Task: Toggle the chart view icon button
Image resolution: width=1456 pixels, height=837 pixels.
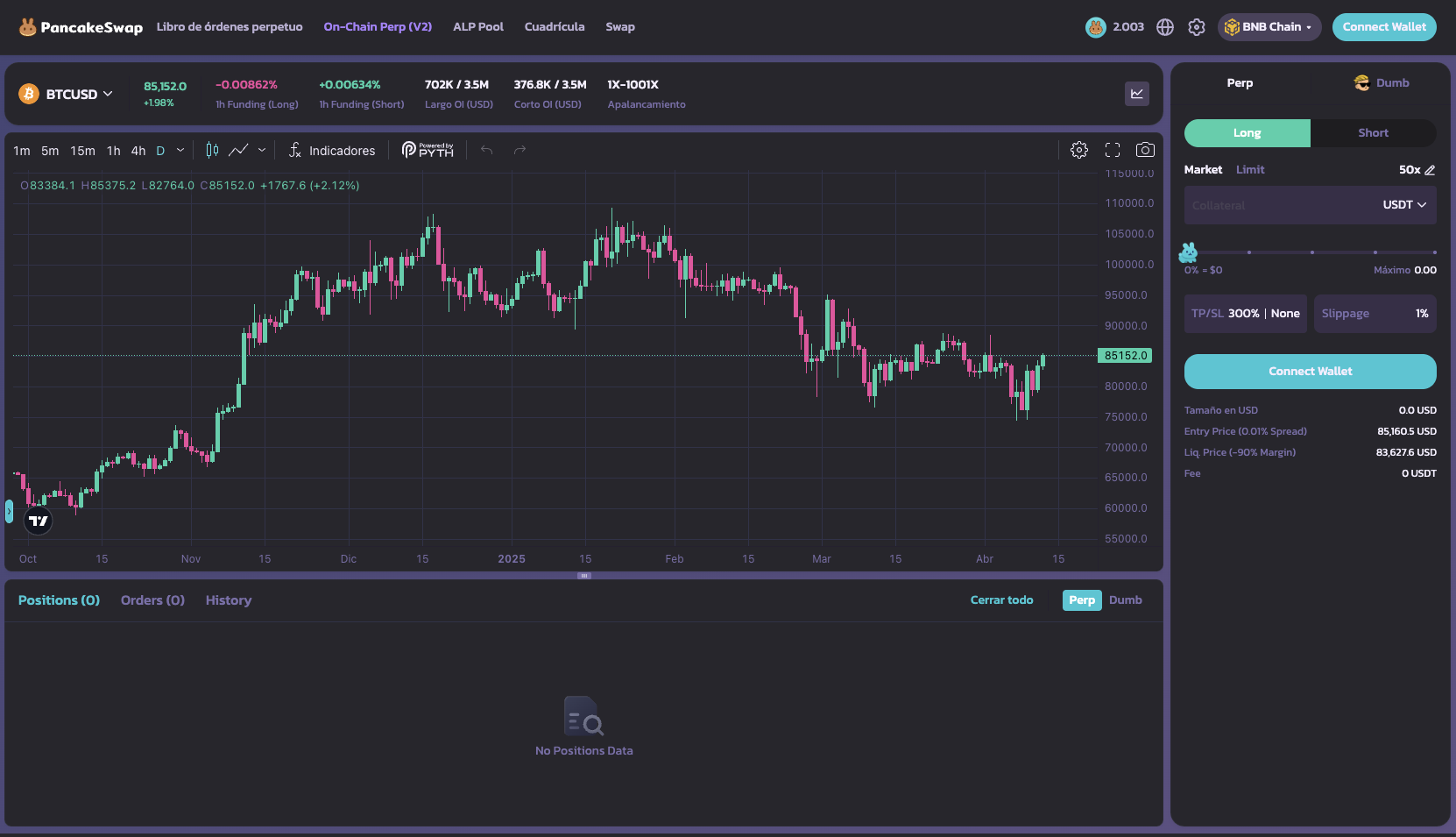Action: click(x=1137, y=94)
